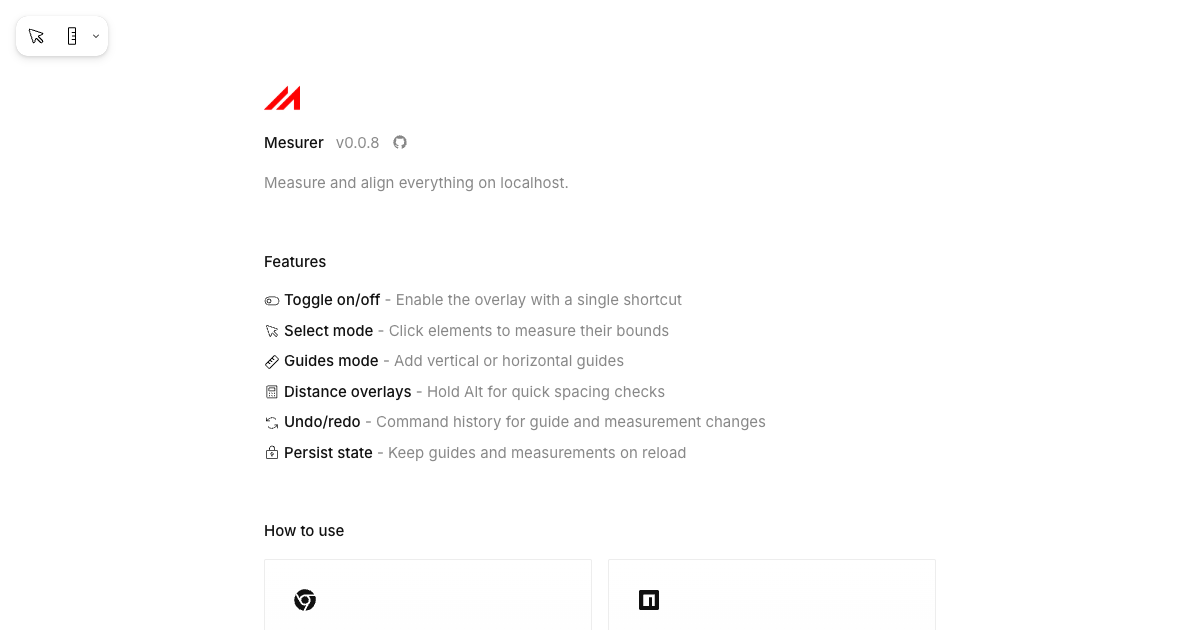Select the How to use heading
1200x630 pixels.
click(x=304, y=531)
